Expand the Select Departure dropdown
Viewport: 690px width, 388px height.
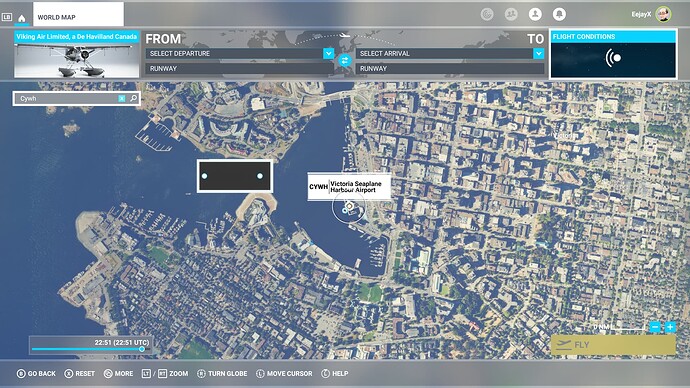coord(329,53)
